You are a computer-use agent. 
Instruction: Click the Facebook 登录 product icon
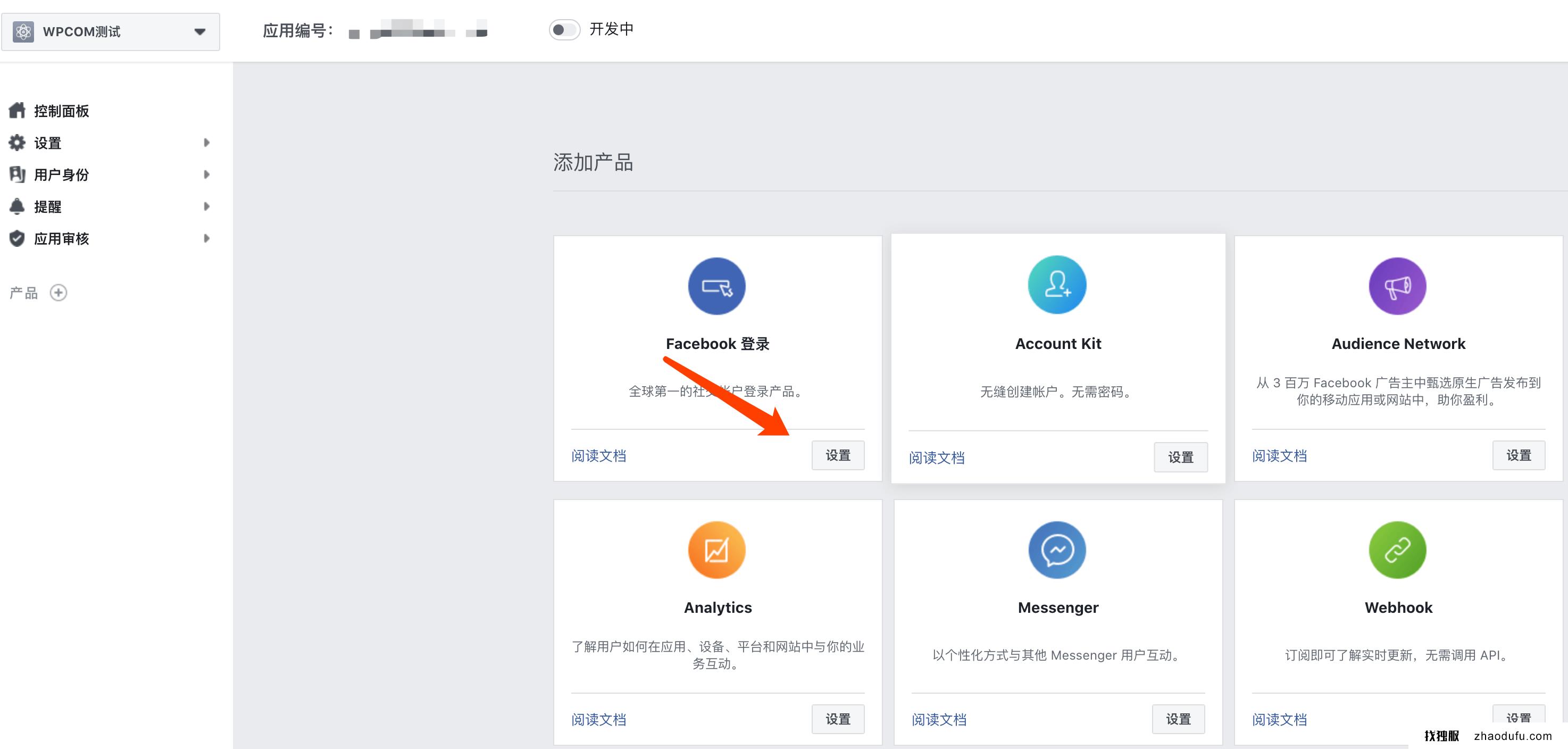coord(716,286)
